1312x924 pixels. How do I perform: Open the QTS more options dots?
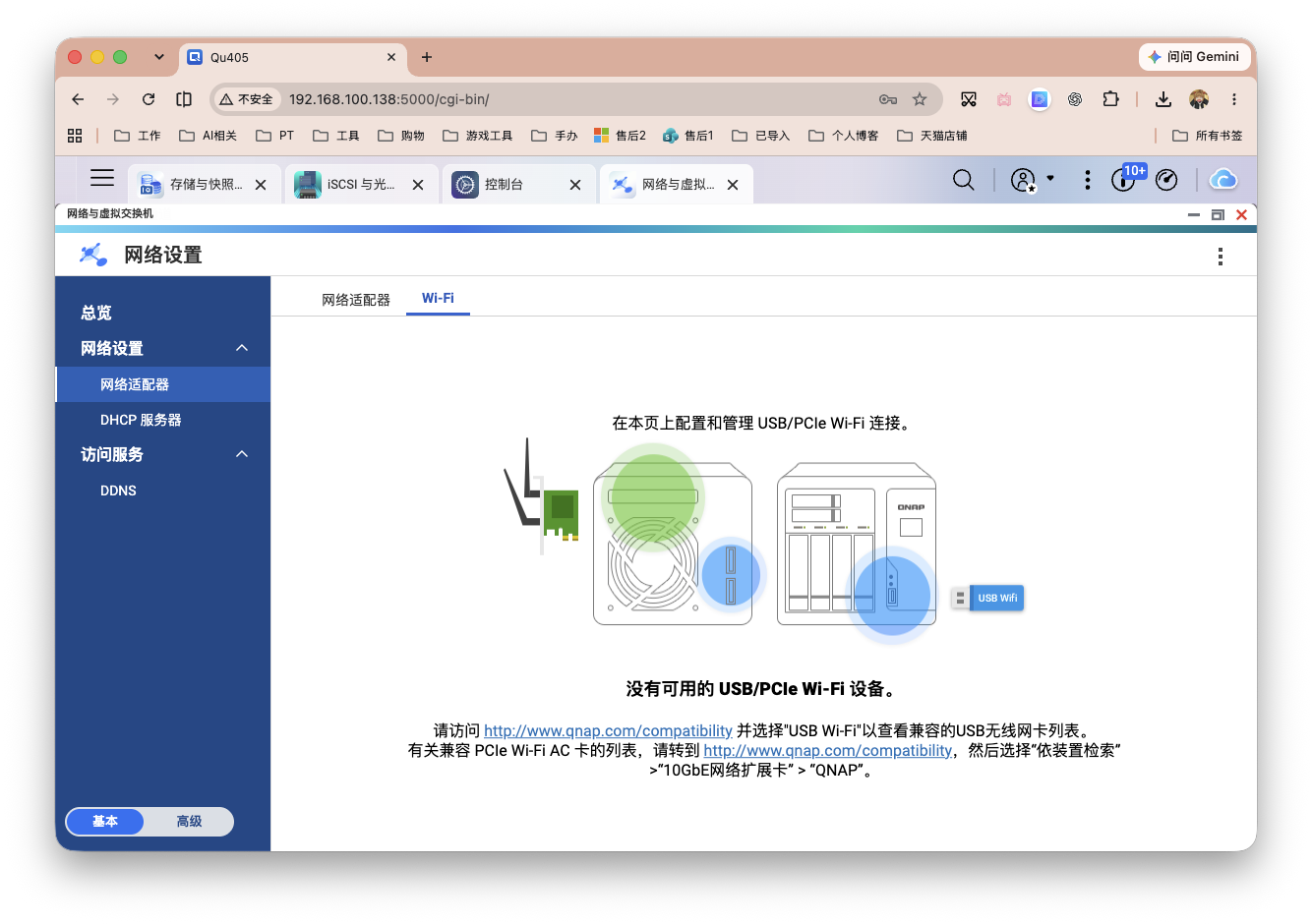1087,180
